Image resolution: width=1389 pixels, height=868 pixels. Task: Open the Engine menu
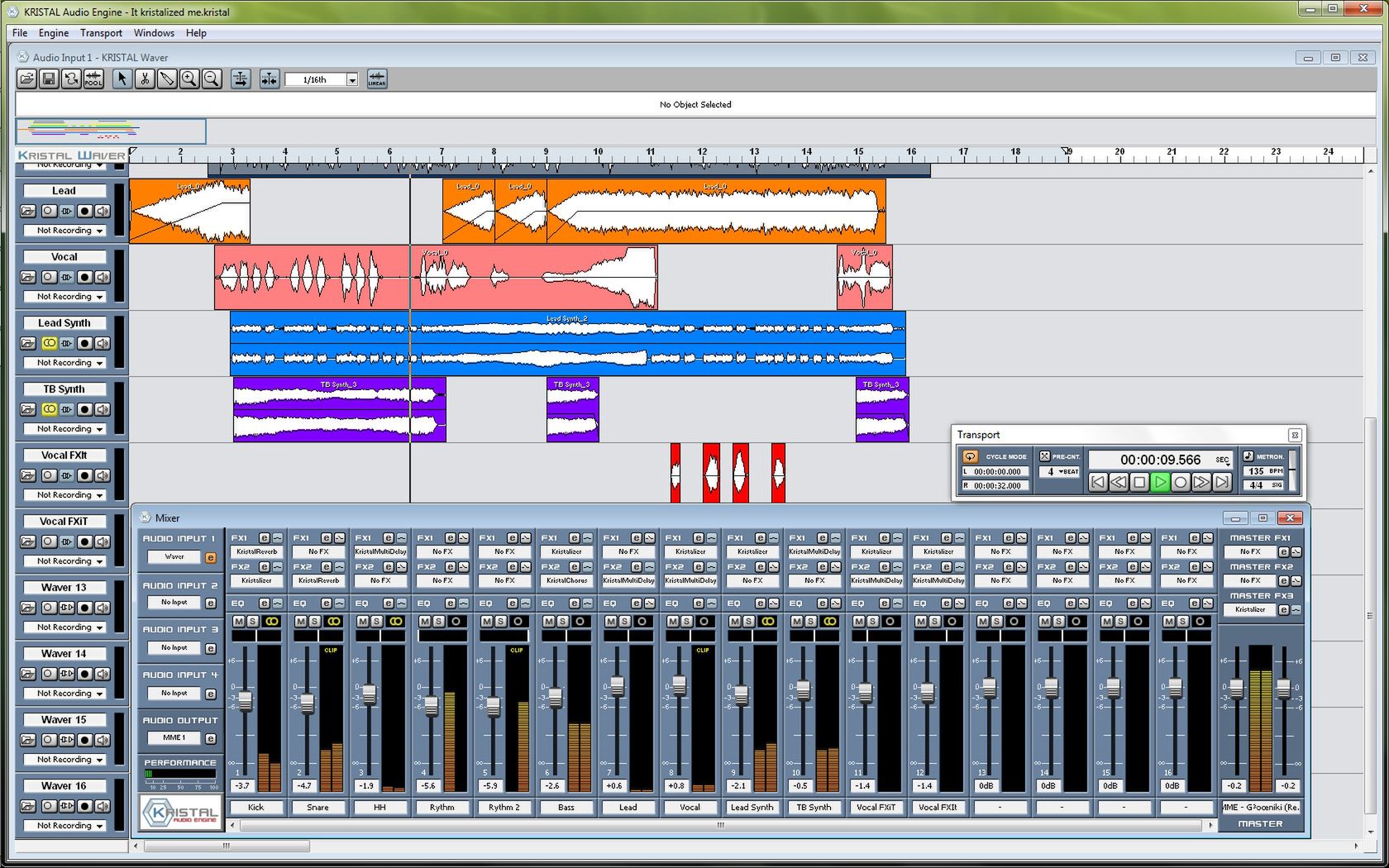(x=54, y=33)
